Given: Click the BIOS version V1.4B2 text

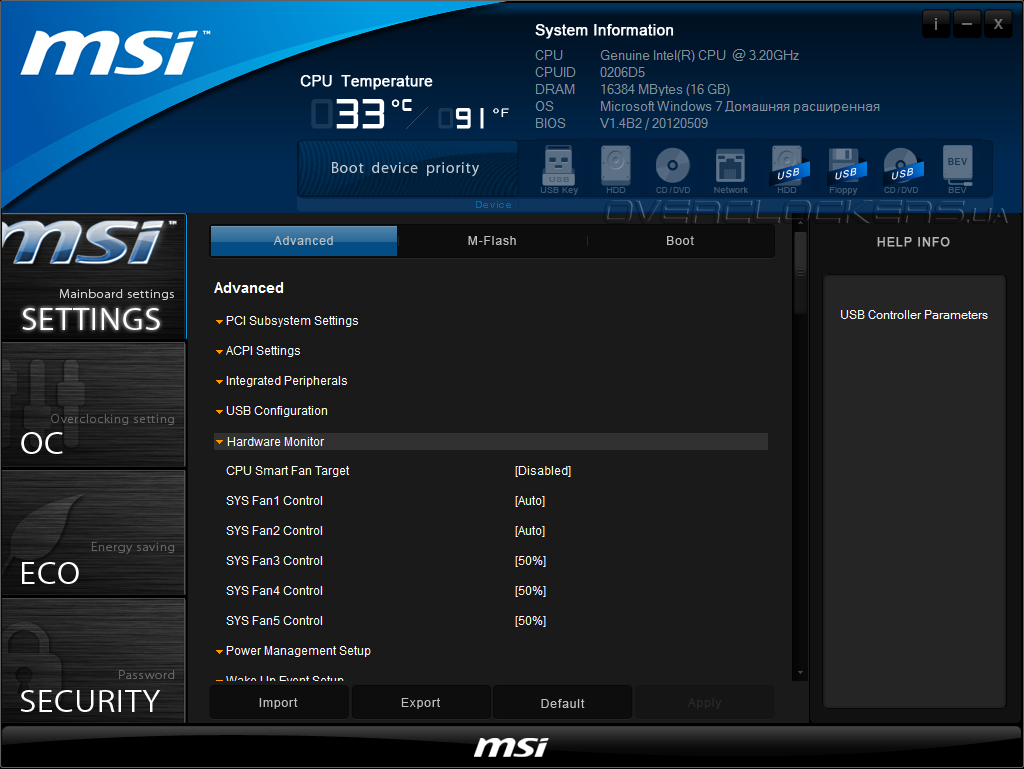Looking at the screenshot, I should (654, 123).
